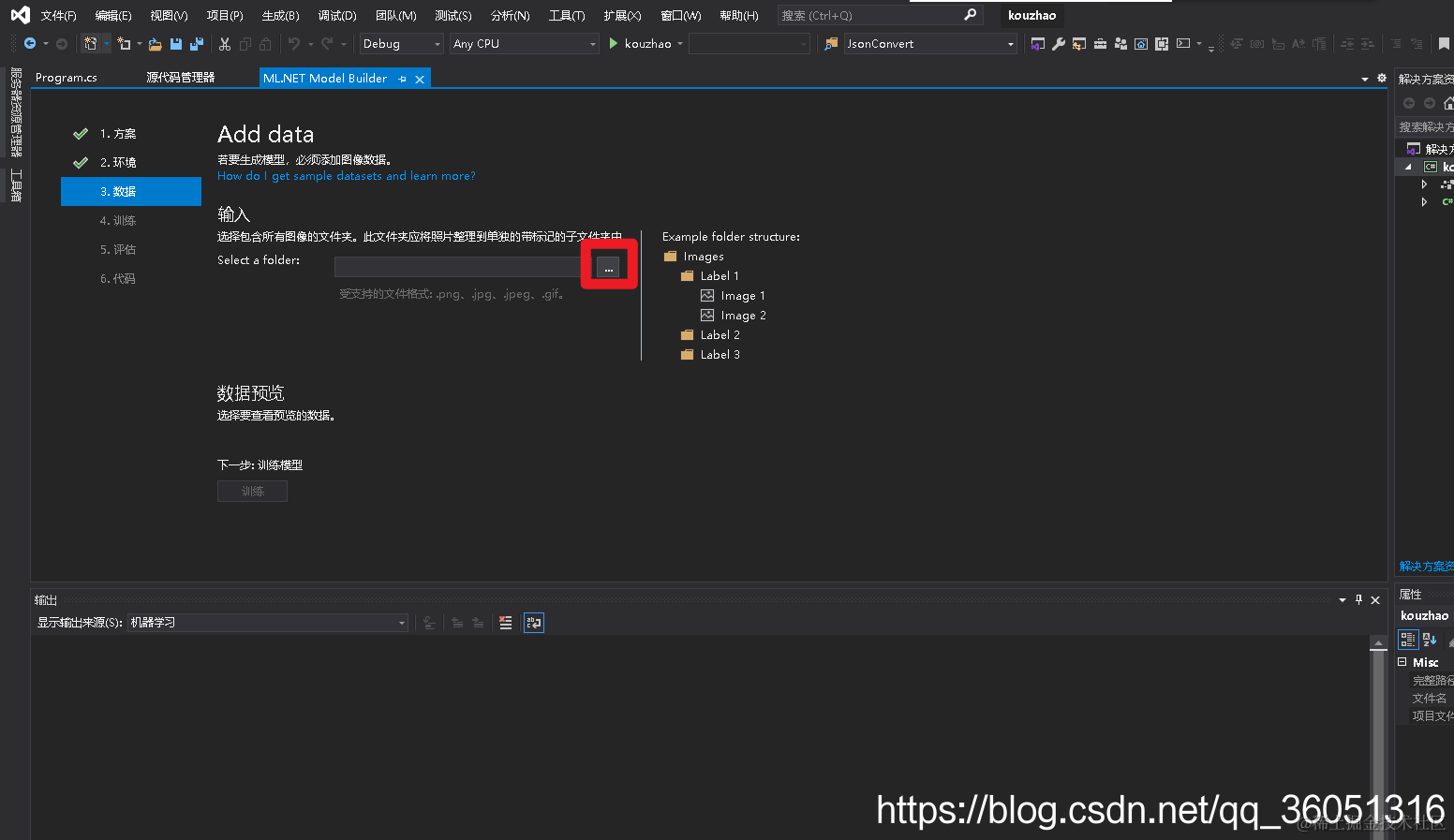Click the Cut scissors icon
The height and width of the screenshot is (840, 1454).
(x=225, y=43)
